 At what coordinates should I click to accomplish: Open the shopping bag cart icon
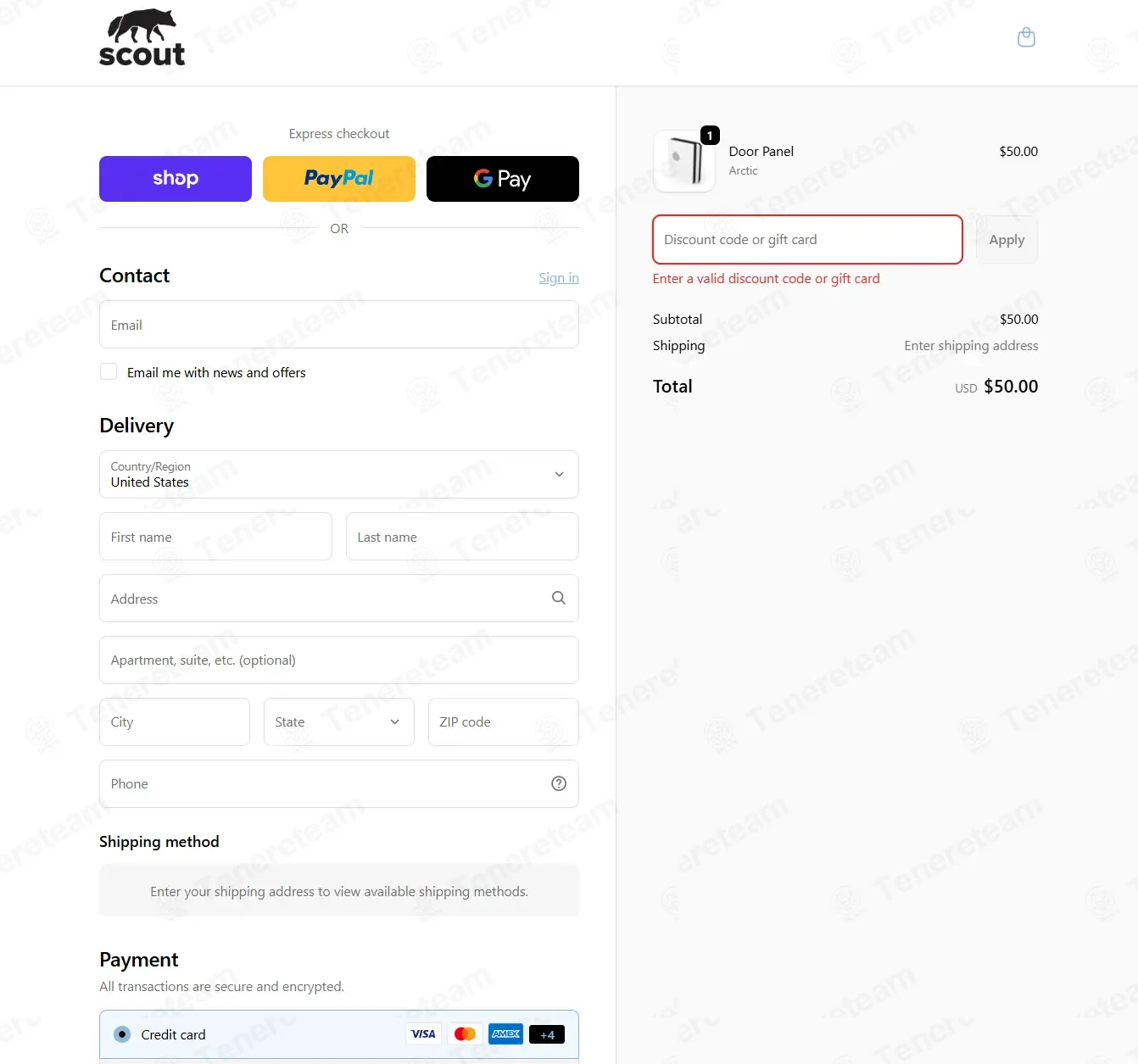coord(1026,37)
